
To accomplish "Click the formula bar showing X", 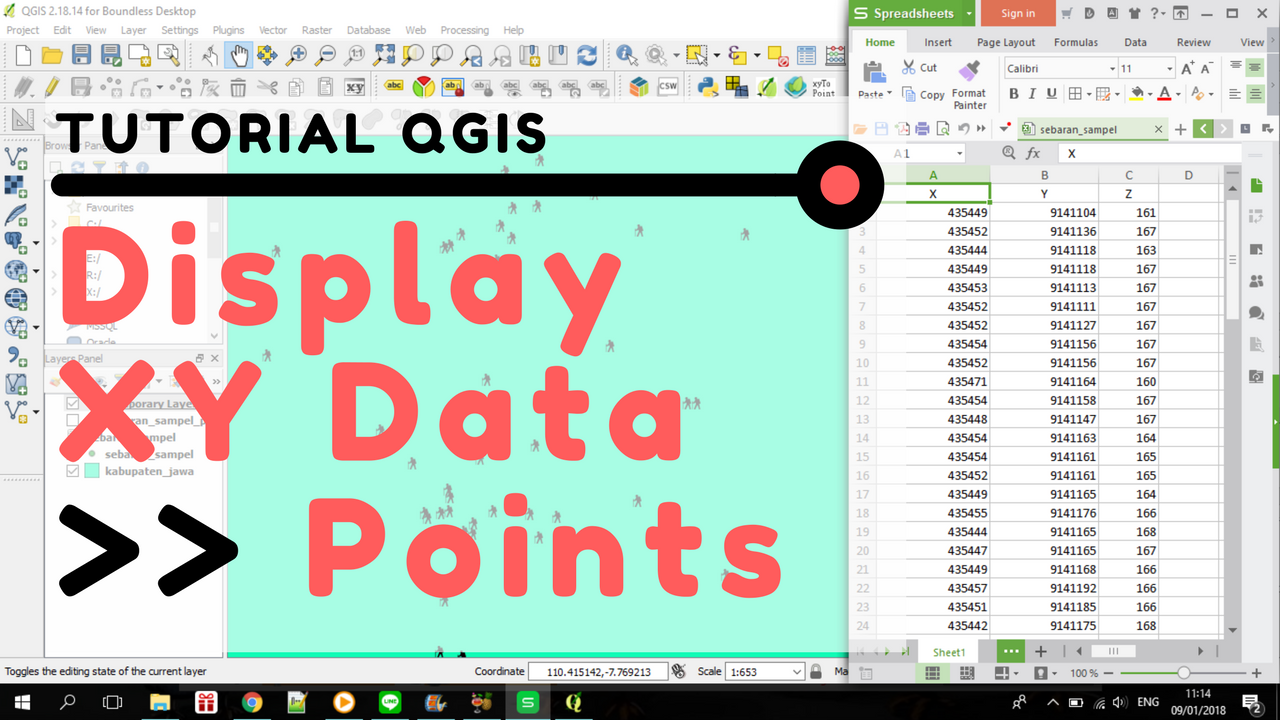I will coord(1150,154).
